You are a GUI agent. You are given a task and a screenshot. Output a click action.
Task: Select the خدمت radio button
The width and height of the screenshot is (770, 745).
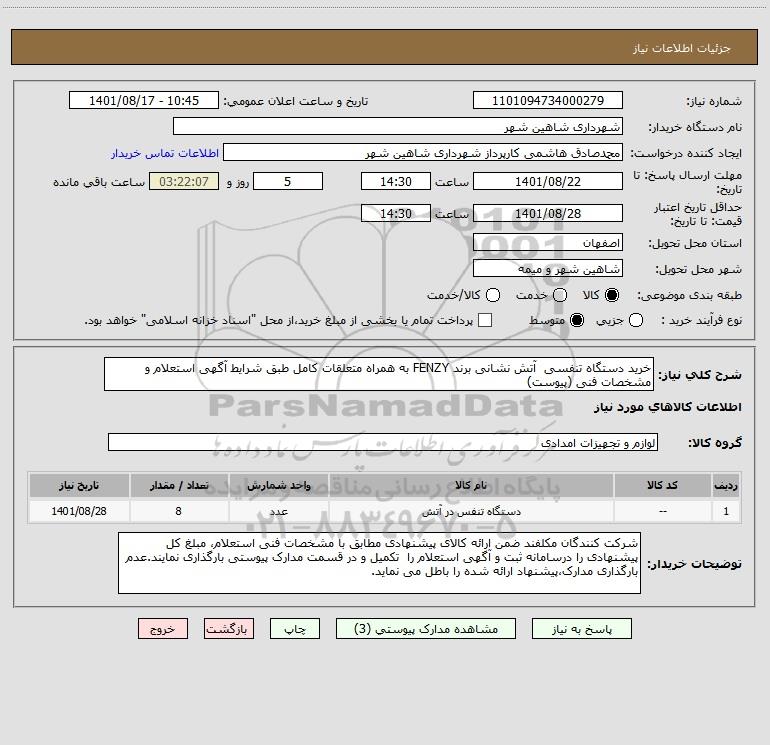tap(560, 295)
